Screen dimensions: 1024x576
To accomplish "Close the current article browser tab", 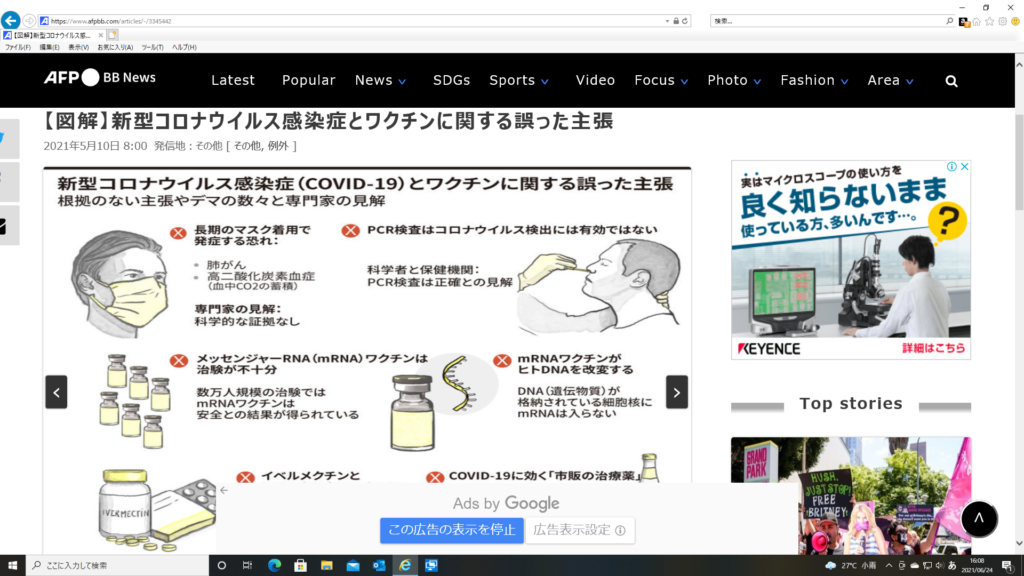I will [x=101, y=35].
